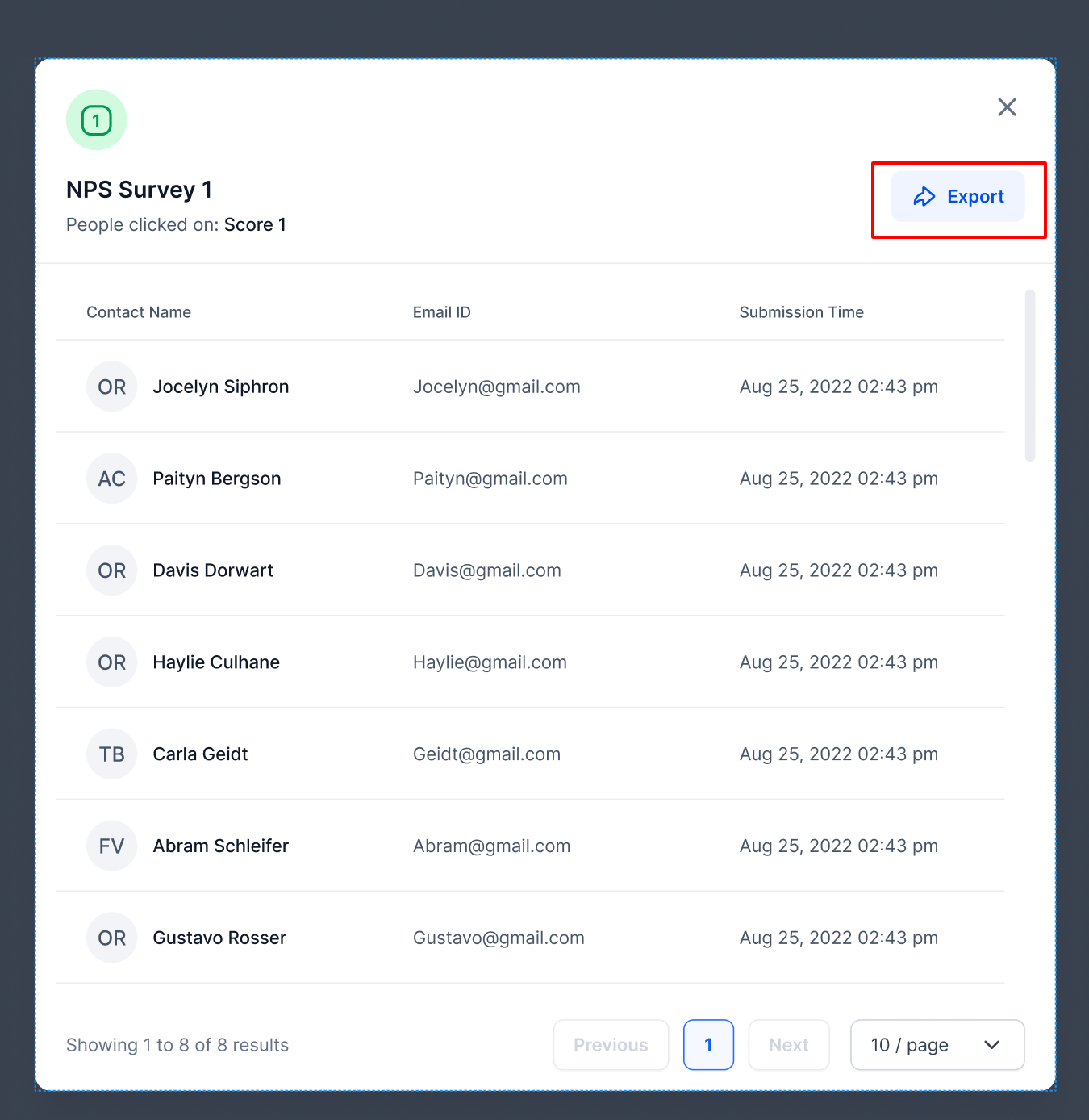This screenshot has height=1120, width=1089.
Task: Click the email Davis@gmail.com
Action: (x=487, y=570)
